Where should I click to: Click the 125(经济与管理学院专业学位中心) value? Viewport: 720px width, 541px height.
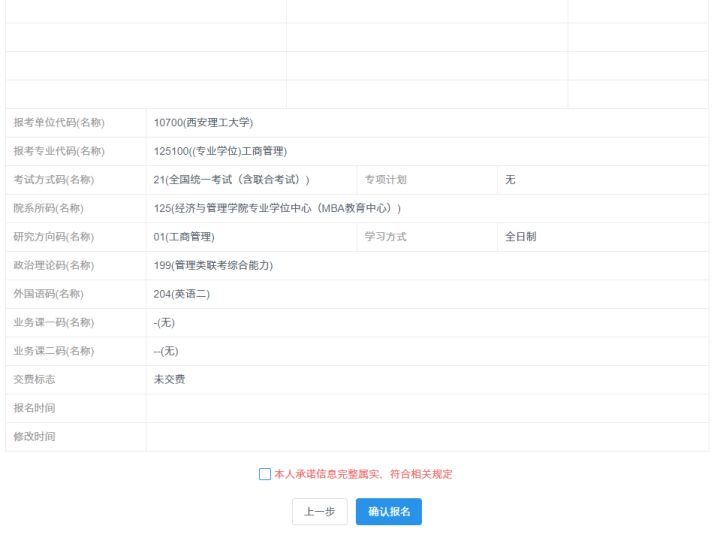pos(277,208)
